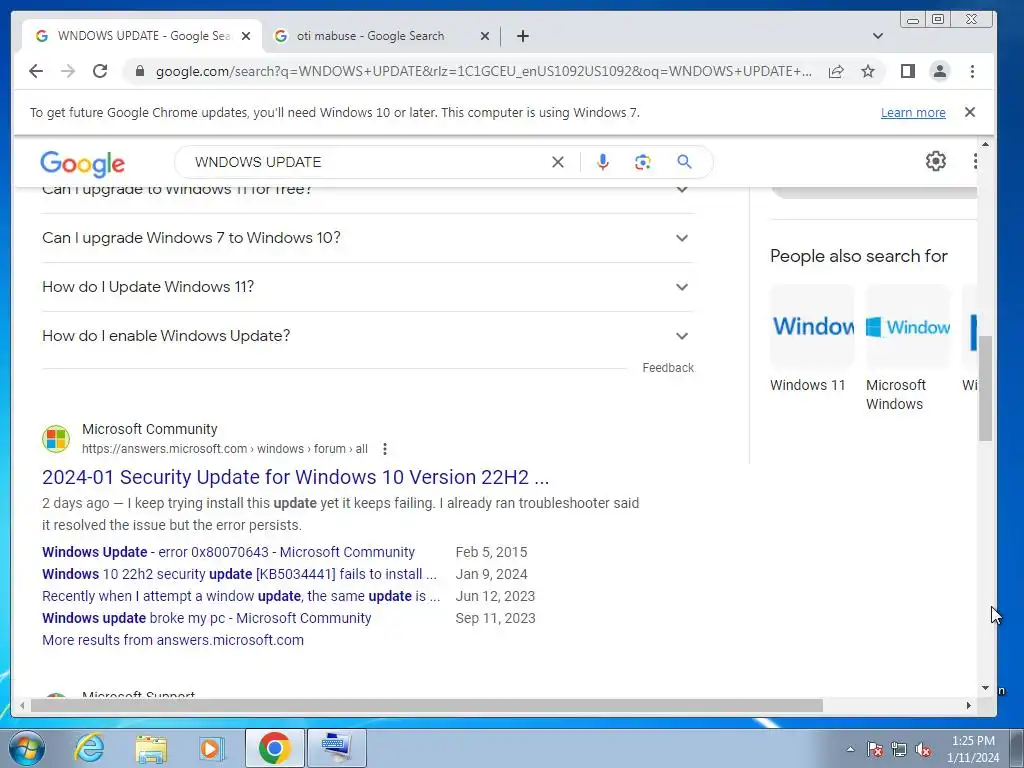Viewport: 1024px width, 768px height.
Task: Click the address bar URL
Action: (483, 71)
